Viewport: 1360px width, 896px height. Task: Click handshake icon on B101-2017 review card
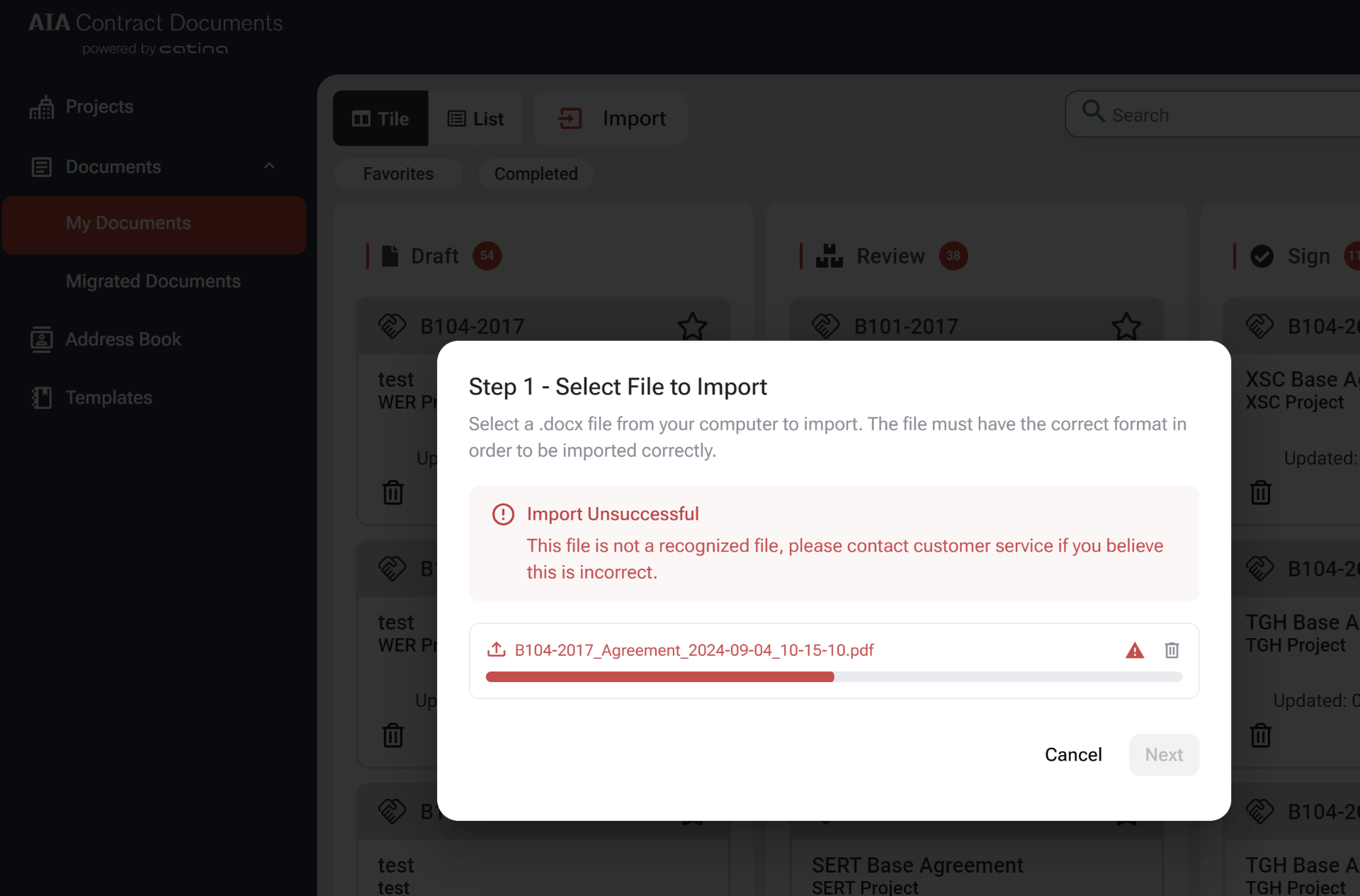(825, 326)
